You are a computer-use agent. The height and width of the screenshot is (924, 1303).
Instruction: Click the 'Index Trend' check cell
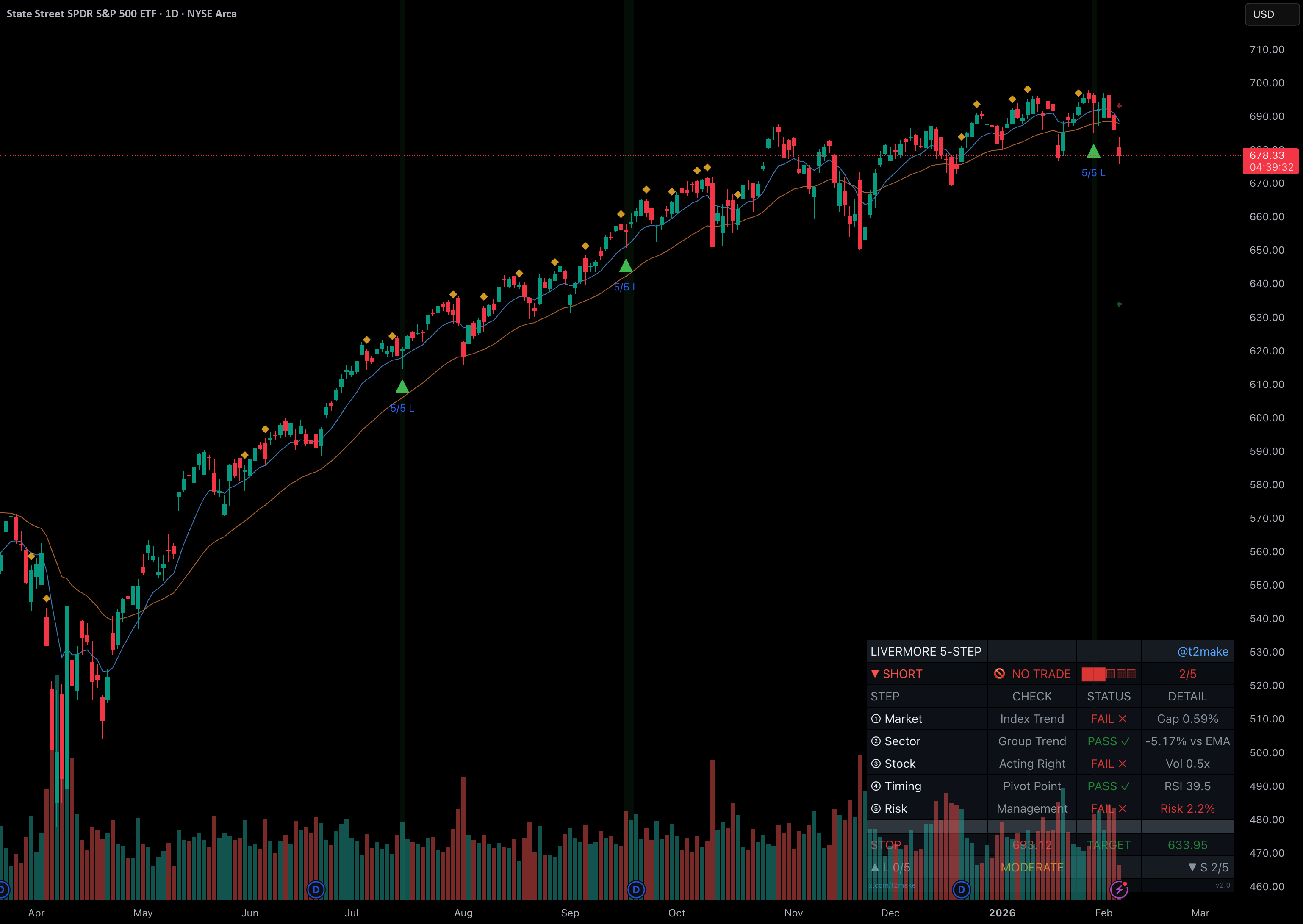click(1032, 719)
